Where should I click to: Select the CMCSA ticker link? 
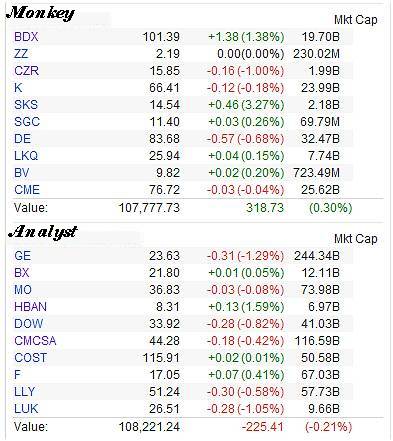[x=35, y=341]
